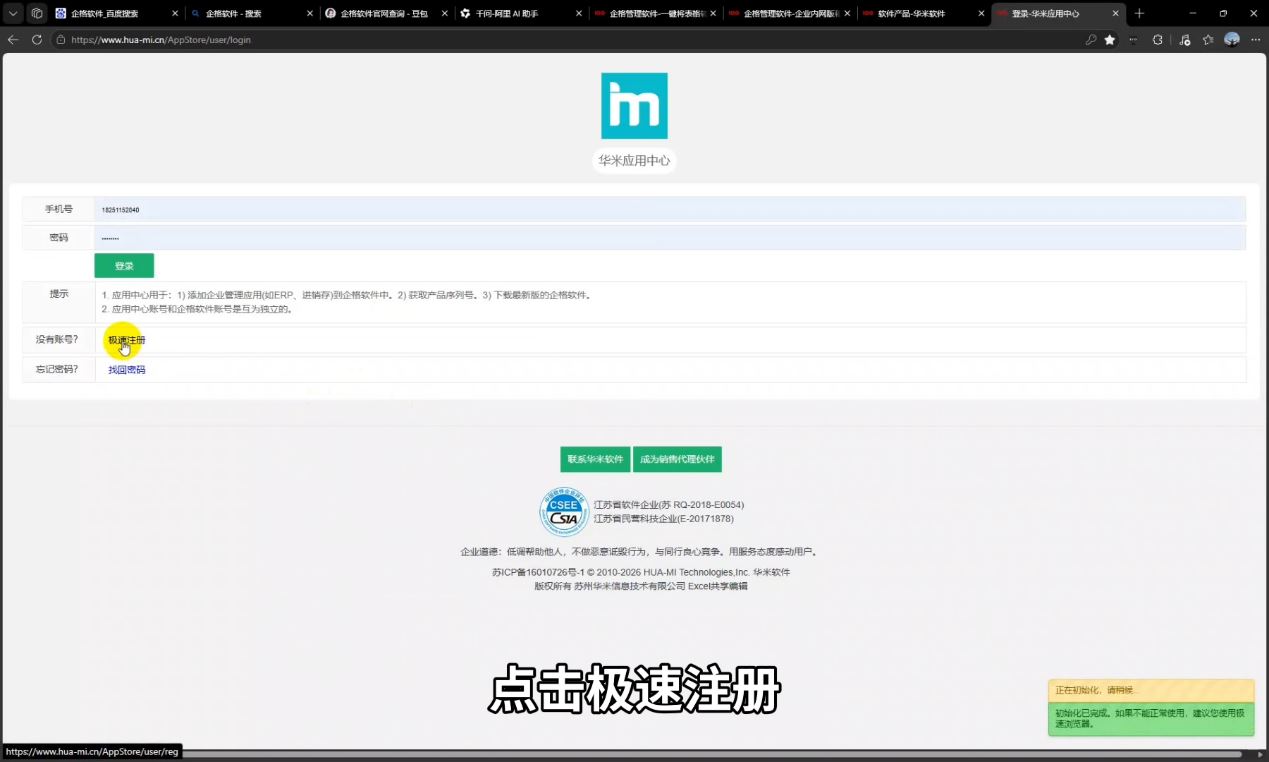The height and width of the screenshot is (762, 1269).
Task: Open the saved password key icon
Action: click(1091, 40)
